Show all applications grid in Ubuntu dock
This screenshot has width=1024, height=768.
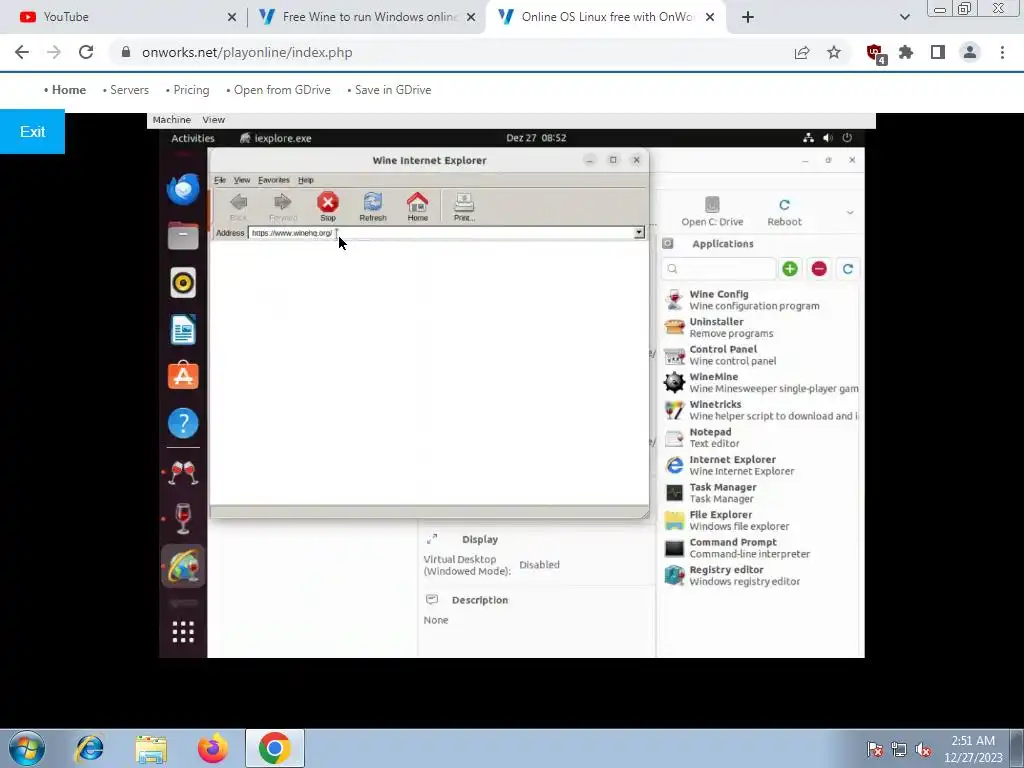click(183, 632)
